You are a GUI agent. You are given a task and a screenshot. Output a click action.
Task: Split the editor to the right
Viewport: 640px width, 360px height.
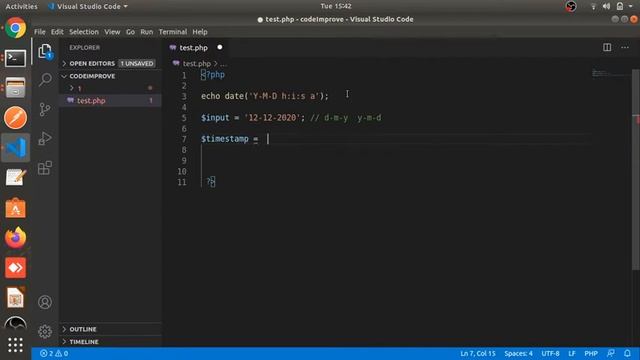[x=607, y=47]
